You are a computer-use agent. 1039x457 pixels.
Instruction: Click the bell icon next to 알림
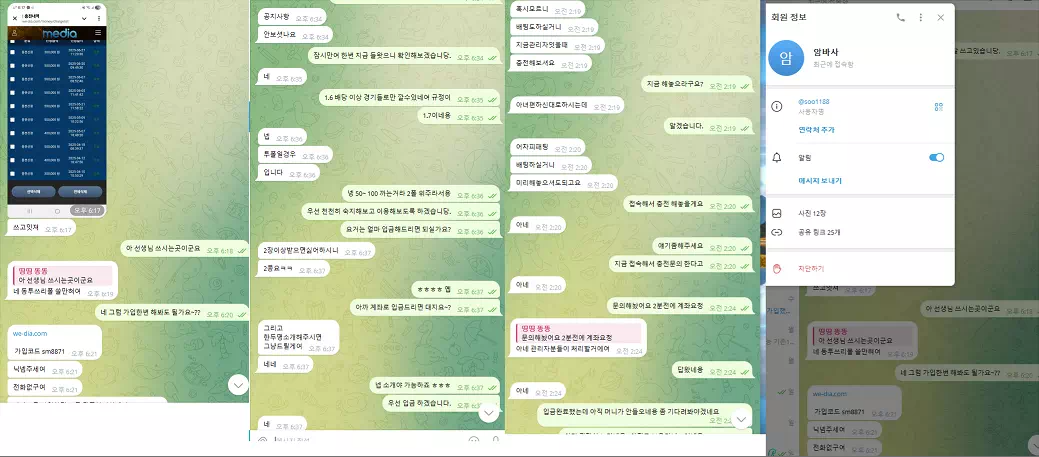(777, 158)
